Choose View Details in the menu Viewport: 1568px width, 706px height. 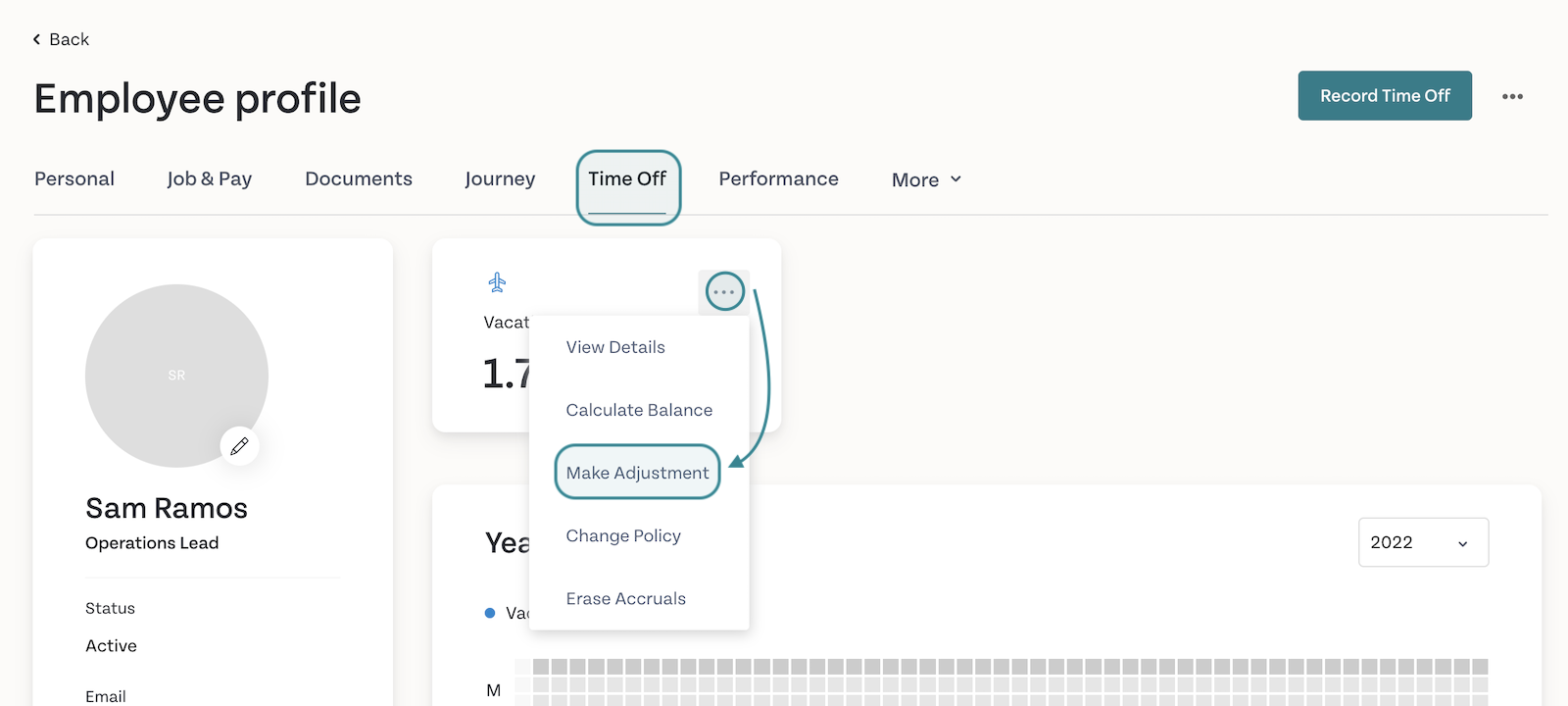(615, 347)
